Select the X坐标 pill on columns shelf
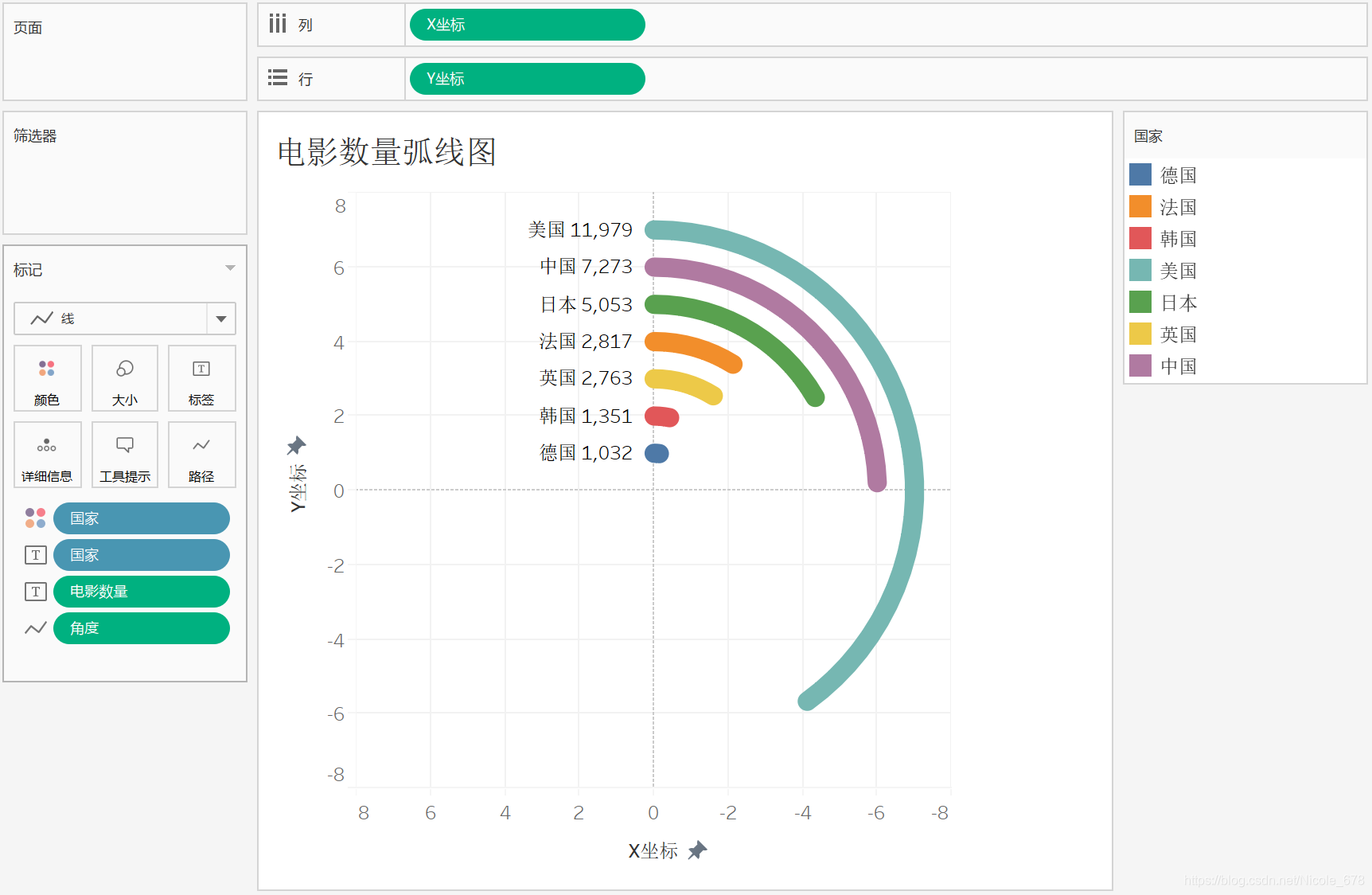This screenshot has height=895, width=1372. tap(527, 25)
